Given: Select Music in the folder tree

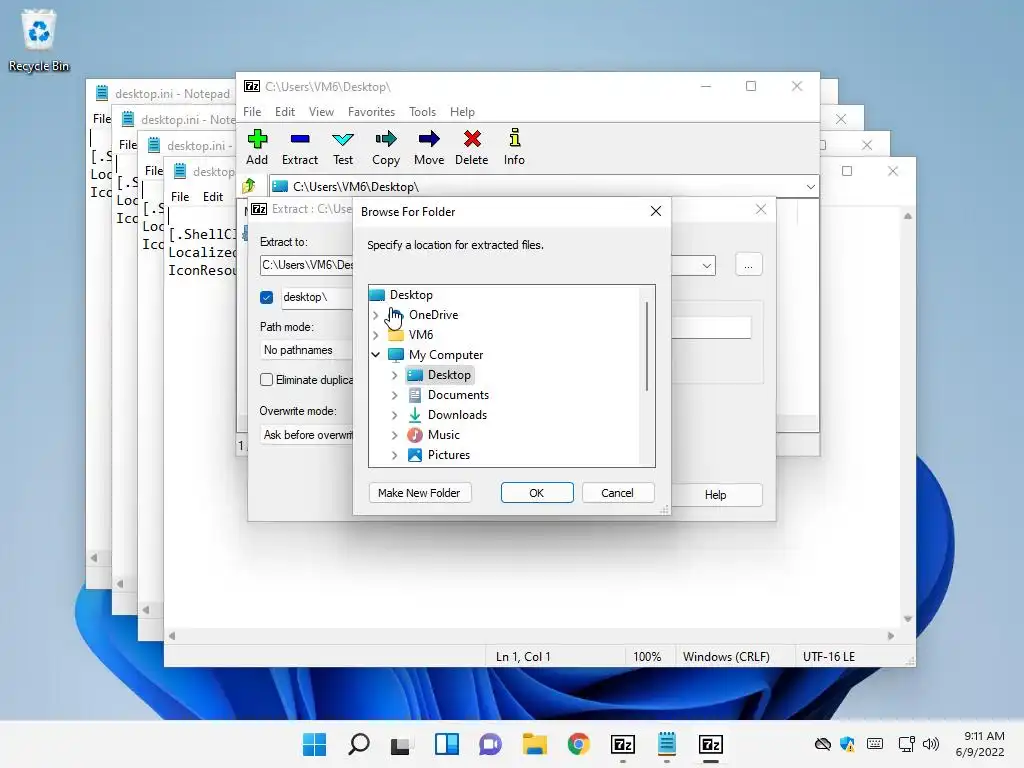Looking at the screenshot, I should (x=443, y=435).
